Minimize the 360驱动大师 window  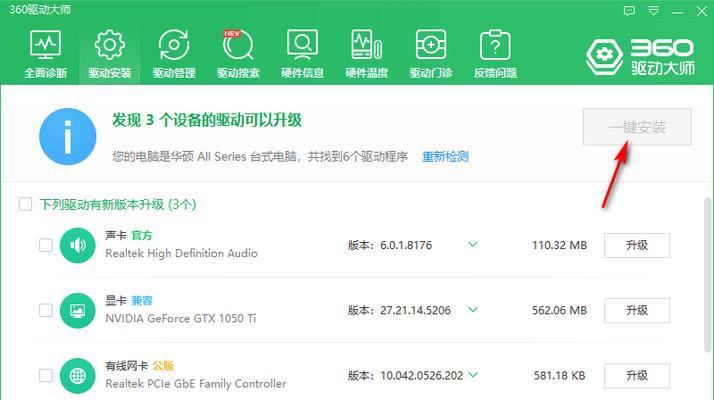click(x=677, y=11)
